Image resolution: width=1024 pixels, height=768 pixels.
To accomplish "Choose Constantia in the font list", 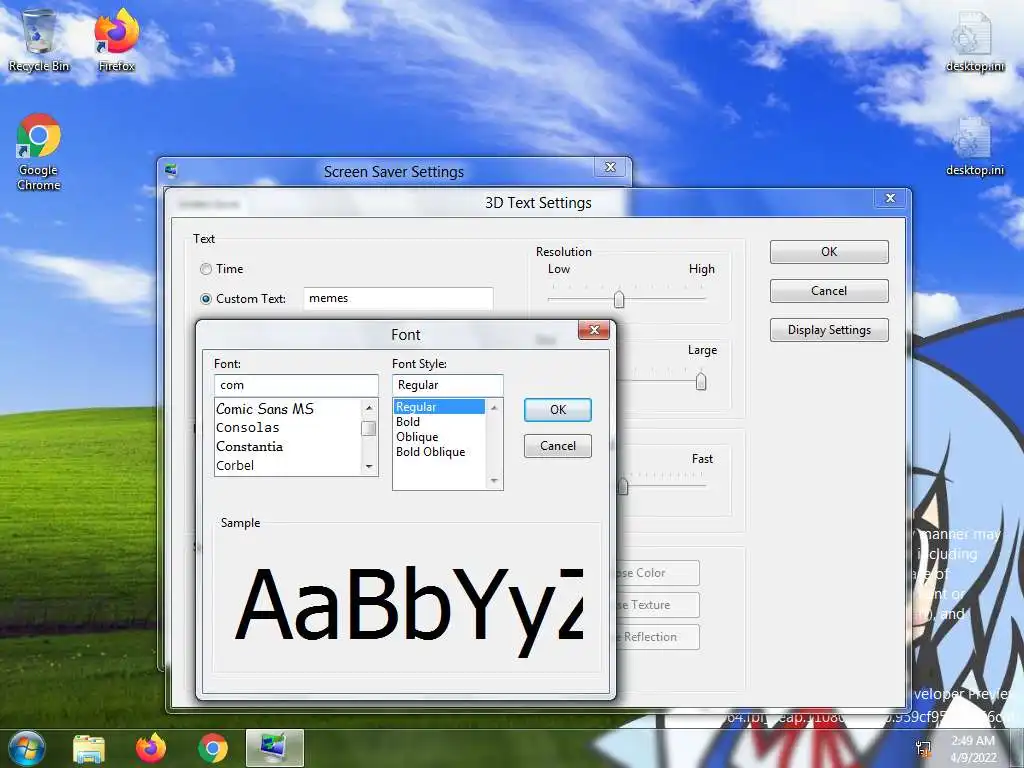I will click(x=287, y=447).
